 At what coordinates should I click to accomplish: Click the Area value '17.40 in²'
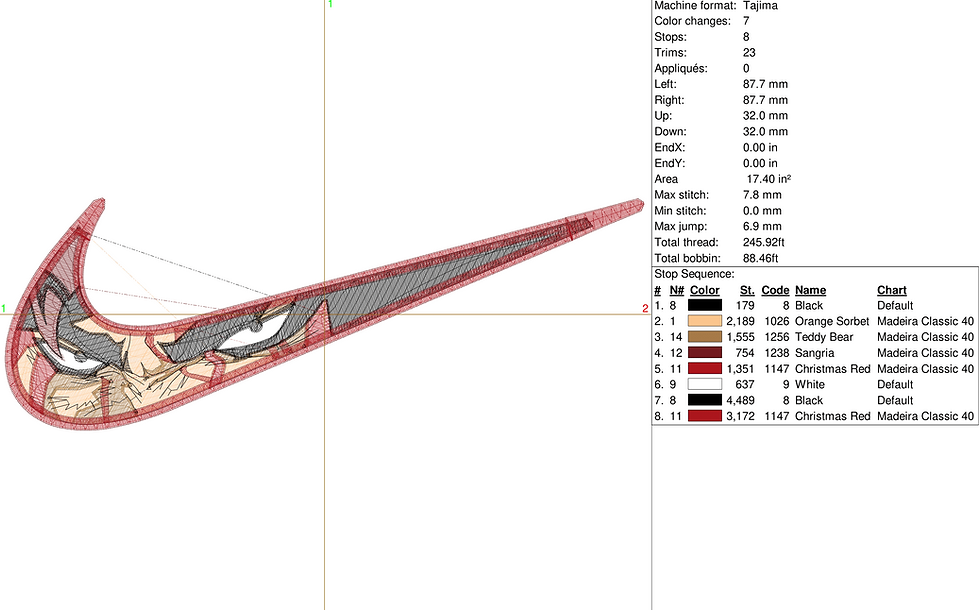(769, 179)
